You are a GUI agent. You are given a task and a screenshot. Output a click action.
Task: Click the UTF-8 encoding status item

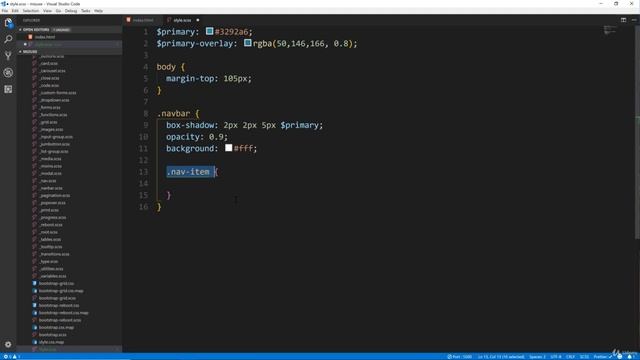556,357
